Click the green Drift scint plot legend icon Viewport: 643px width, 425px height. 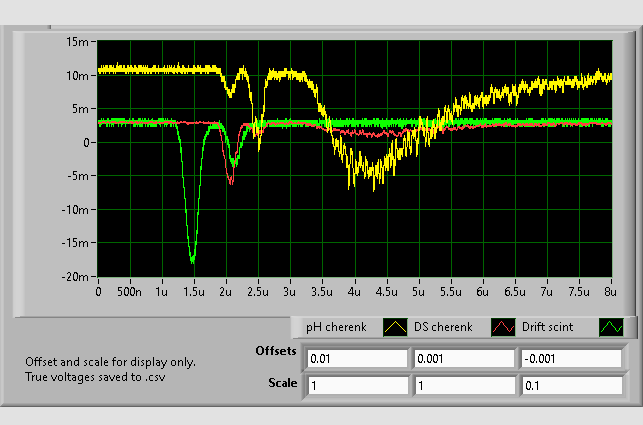pyautogui.click(x=610, y=327)
